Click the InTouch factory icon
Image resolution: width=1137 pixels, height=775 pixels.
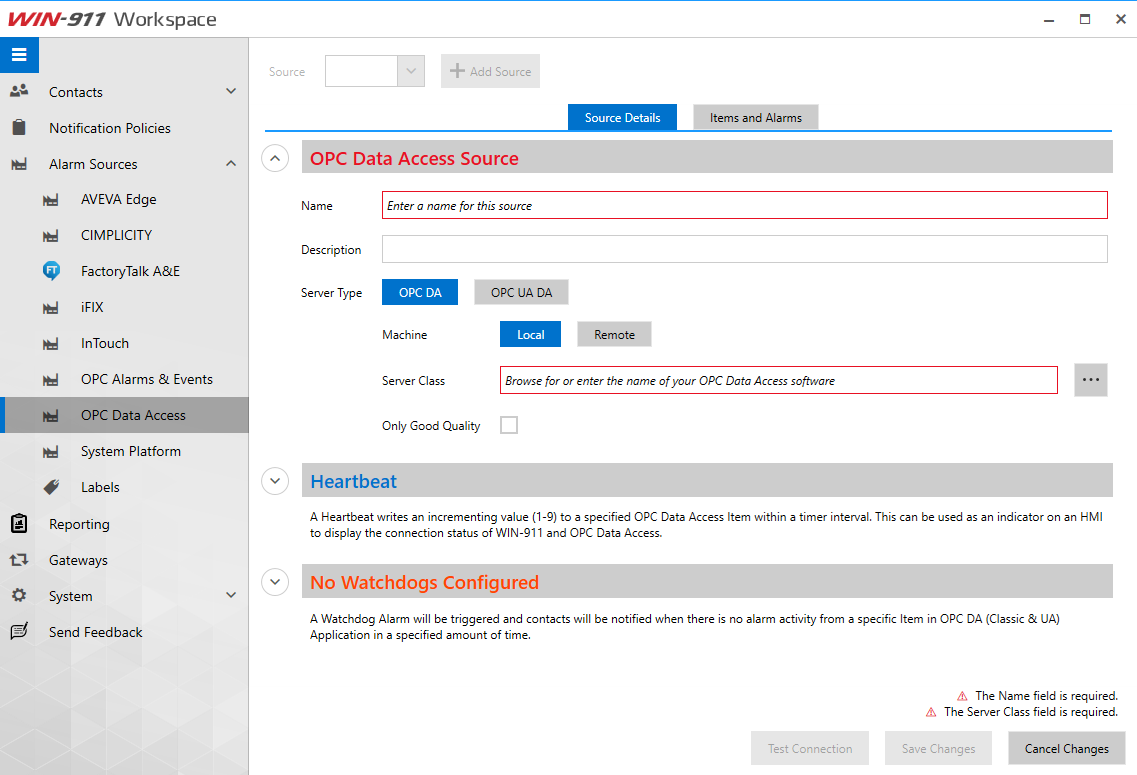point(51,344)
